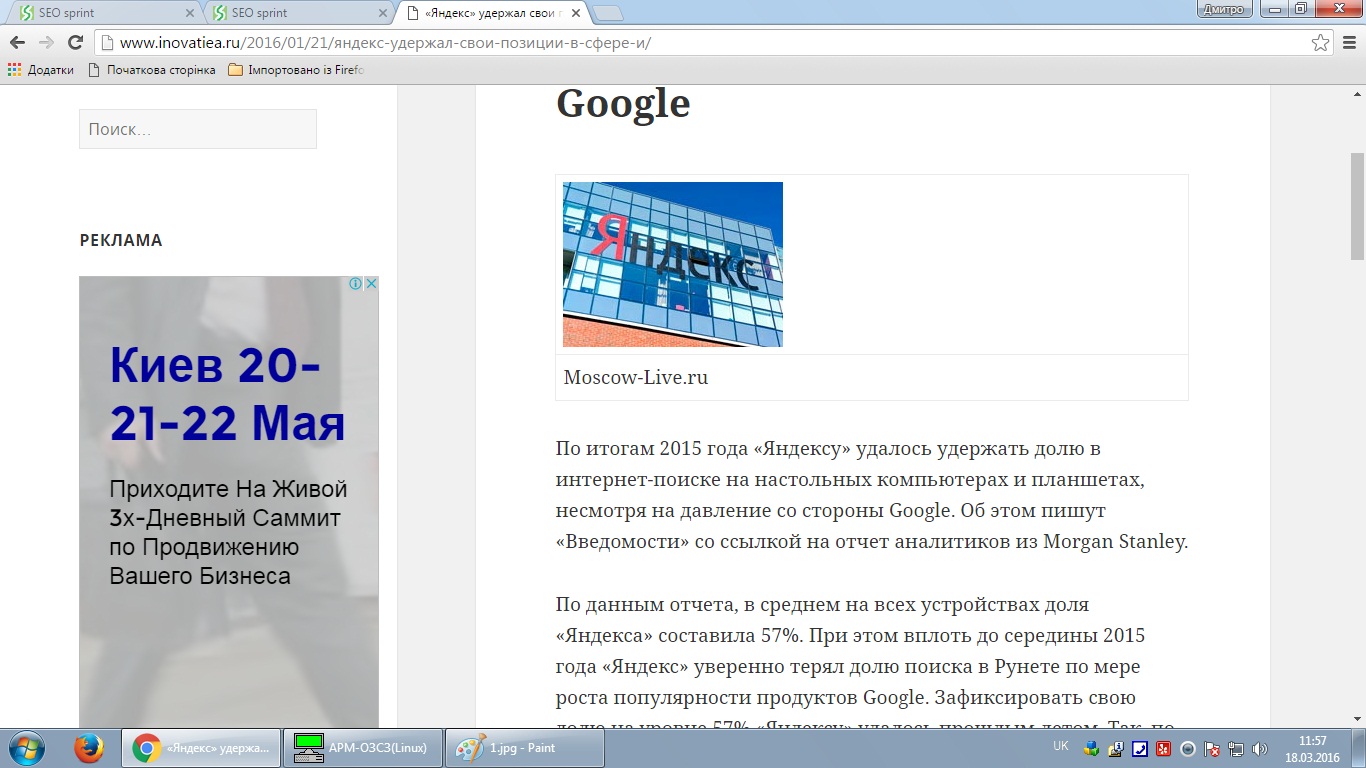Go back using the browser back arrow
This screenshot has height=768, width=1366.
click(17, 42)
